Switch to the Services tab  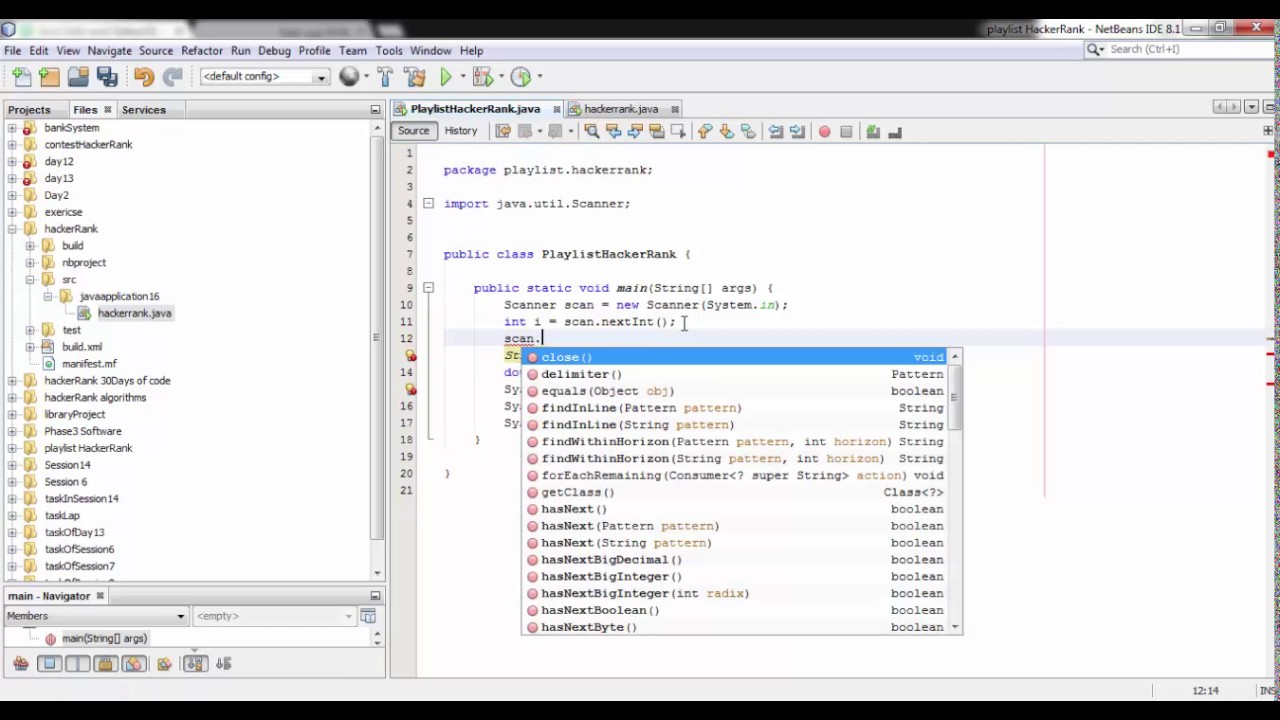point(144,110)
